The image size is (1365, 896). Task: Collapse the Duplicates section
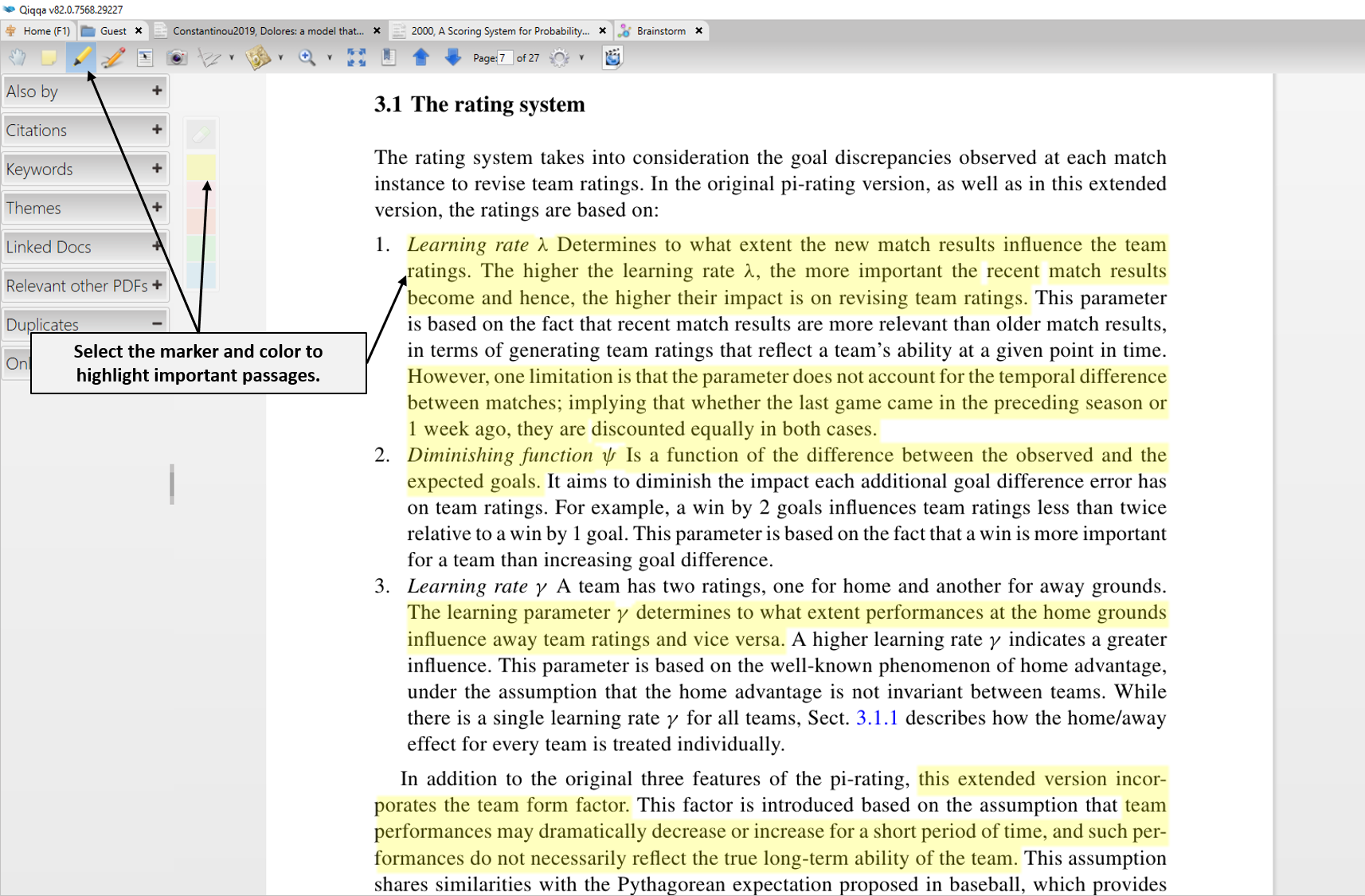point(157,322)
